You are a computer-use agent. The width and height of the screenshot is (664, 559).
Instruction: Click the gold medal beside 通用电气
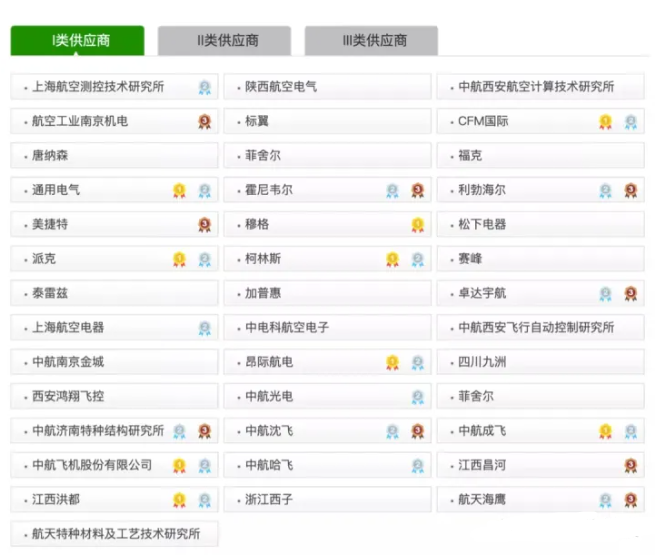coord(180,191)
